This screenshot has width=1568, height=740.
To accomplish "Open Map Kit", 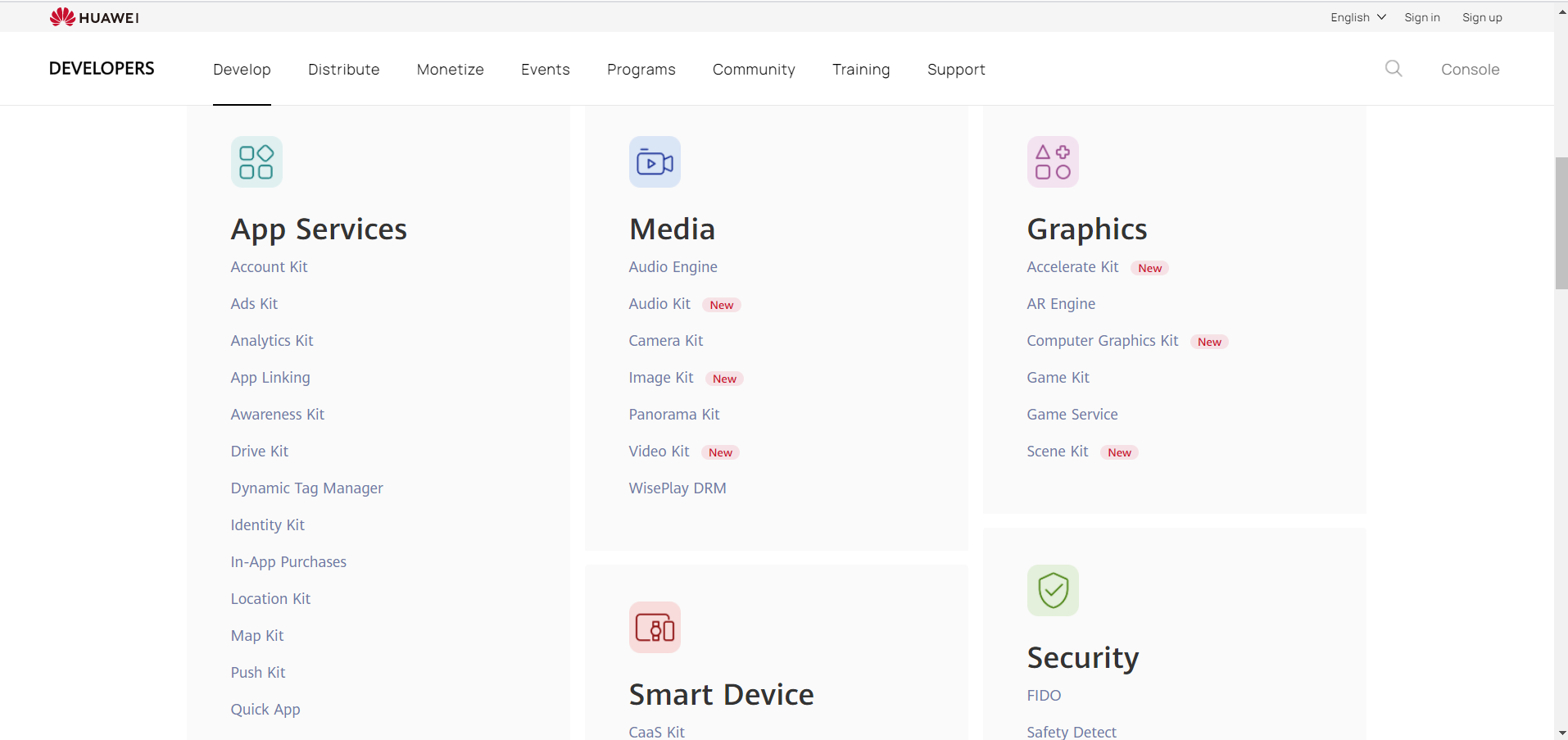I will pyautogui.click(x=257, y=636).
